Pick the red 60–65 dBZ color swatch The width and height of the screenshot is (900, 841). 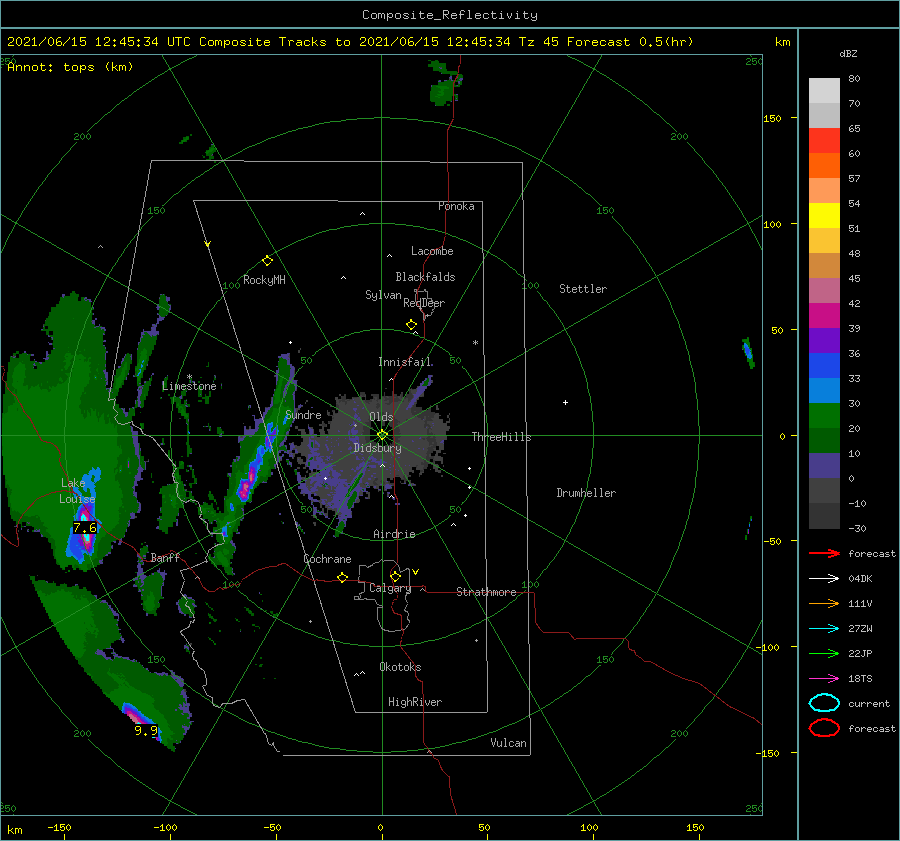[824, 141]
